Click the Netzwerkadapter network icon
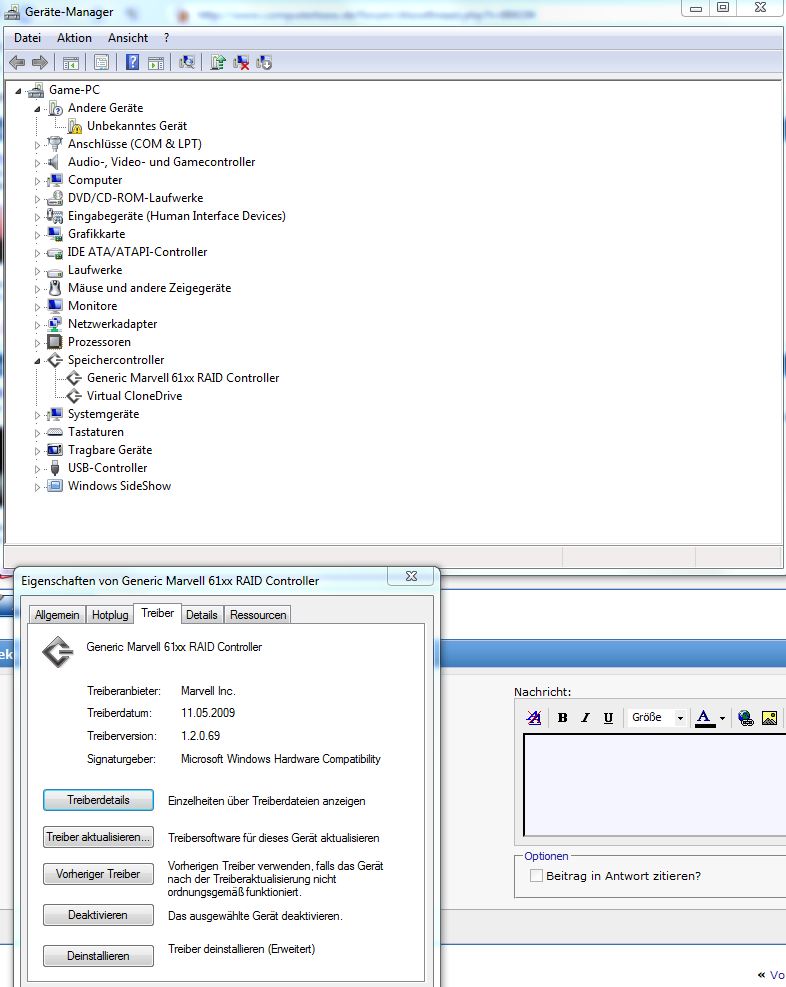The width and height of the screenshot is (786, 987). (55, 324)
